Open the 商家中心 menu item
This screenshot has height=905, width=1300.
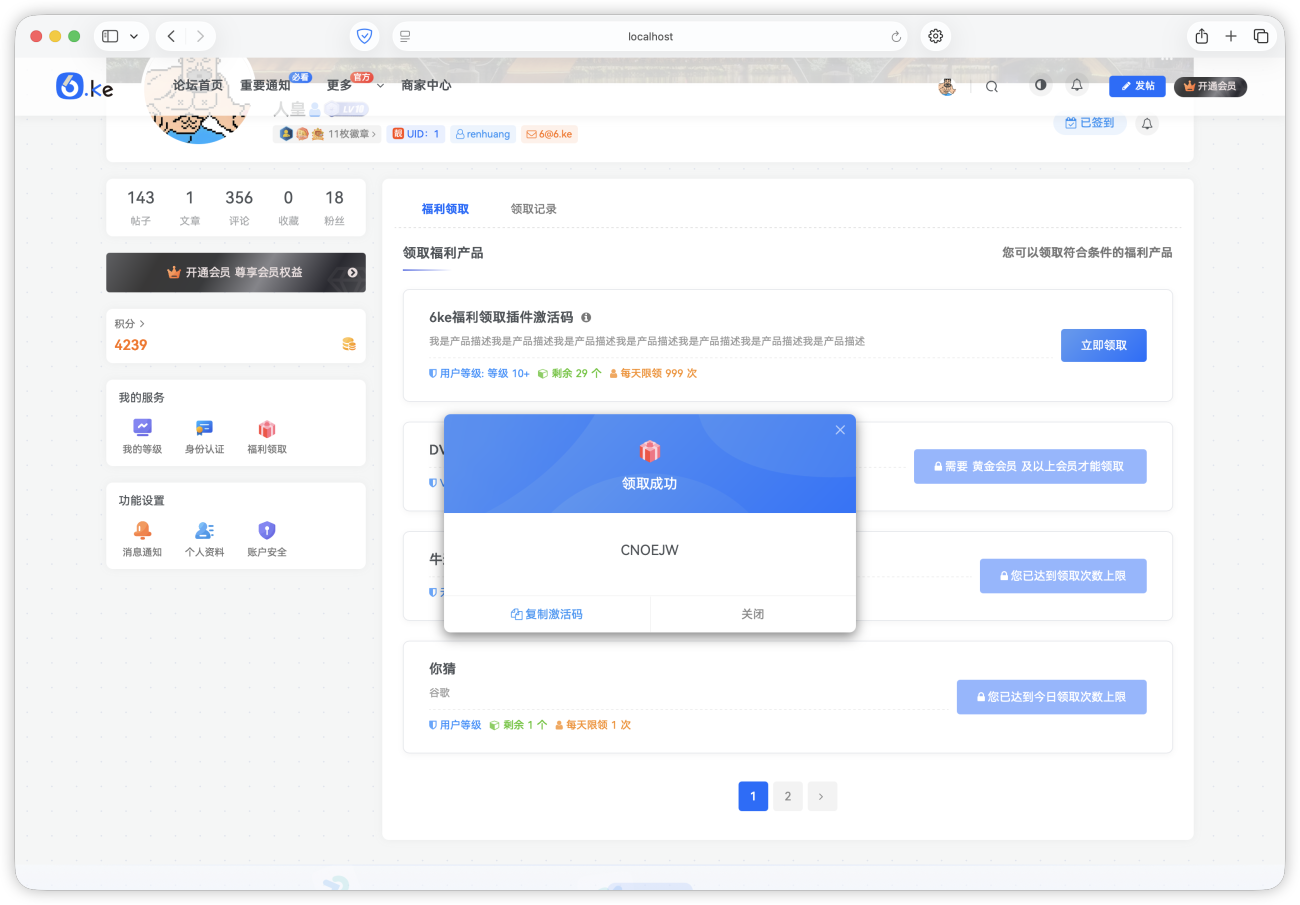tap(426, 85)
